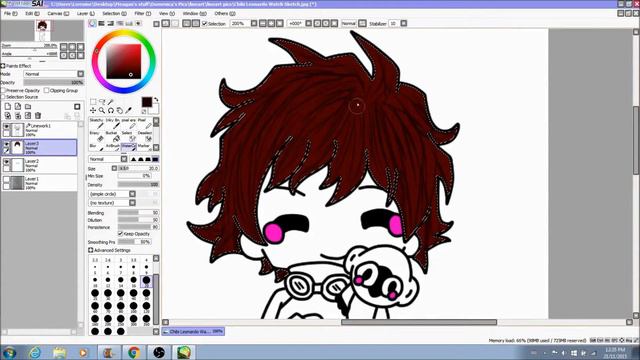This screenshot has width=640, height=360.
Task: Open the Canvas menu
Action: pos(58,13)
